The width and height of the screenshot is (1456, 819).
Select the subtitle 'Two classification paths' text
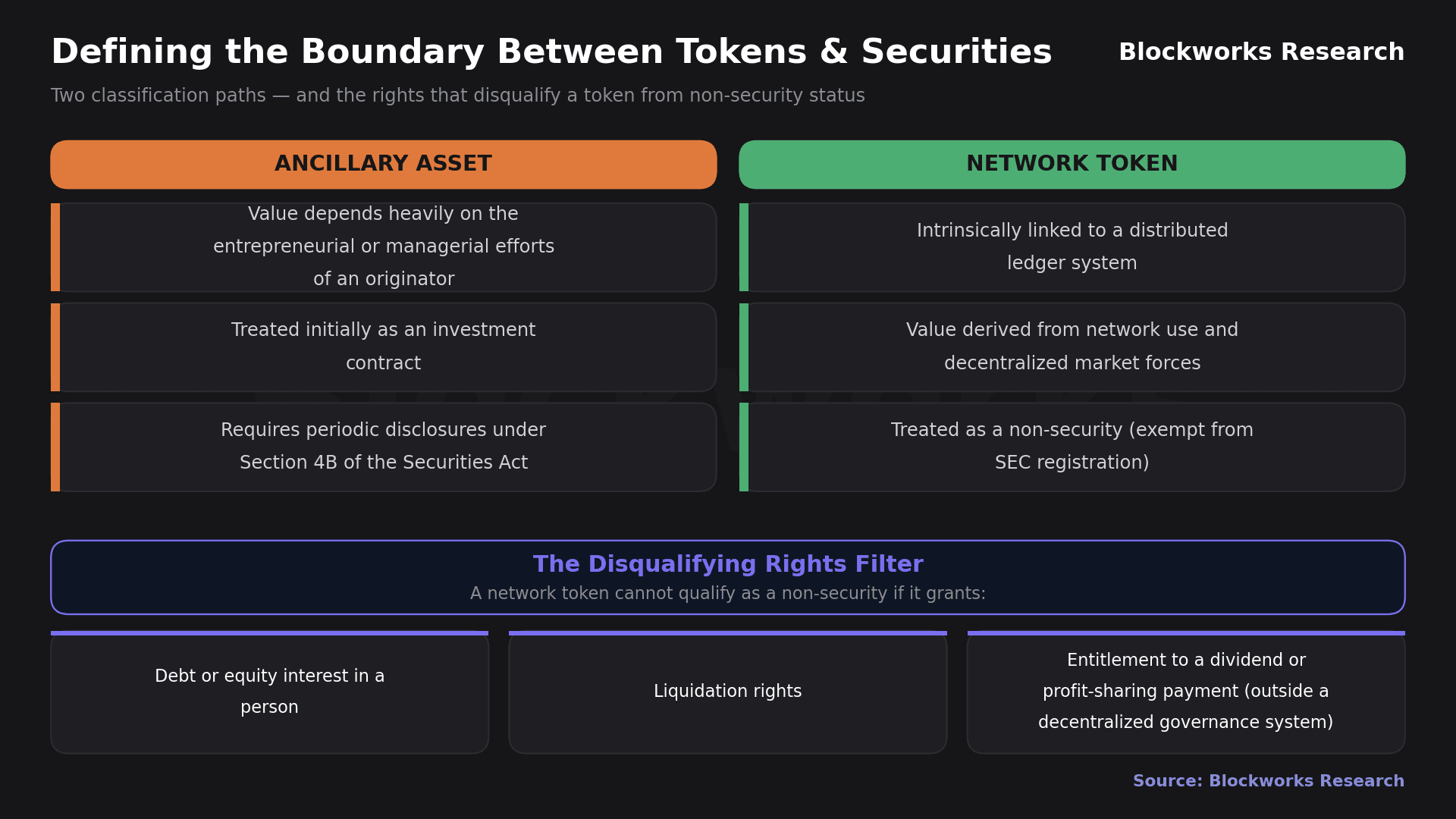[458, 96]
